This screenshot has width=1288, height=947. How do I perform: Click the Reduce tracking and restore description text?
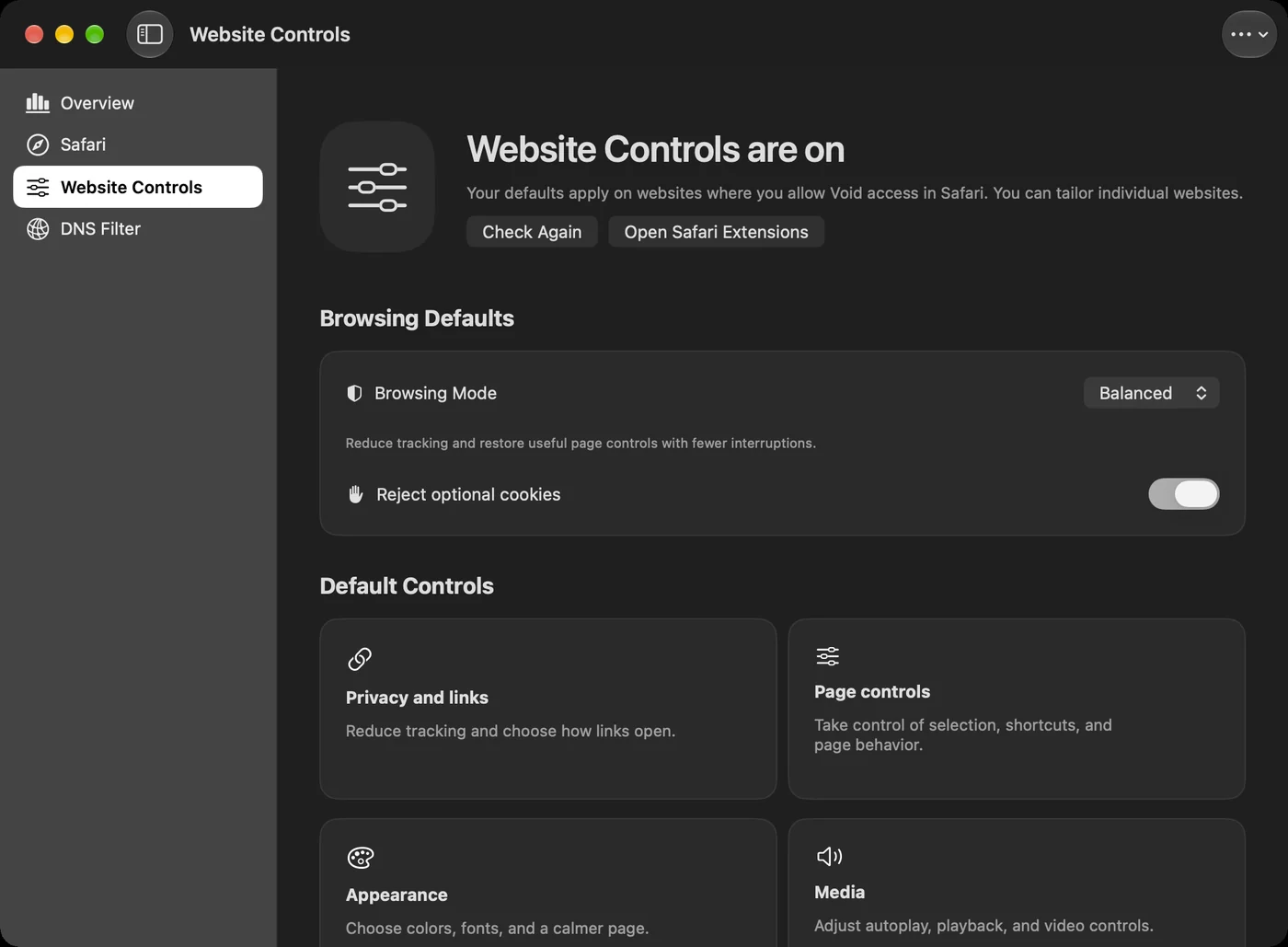[581, 443]
